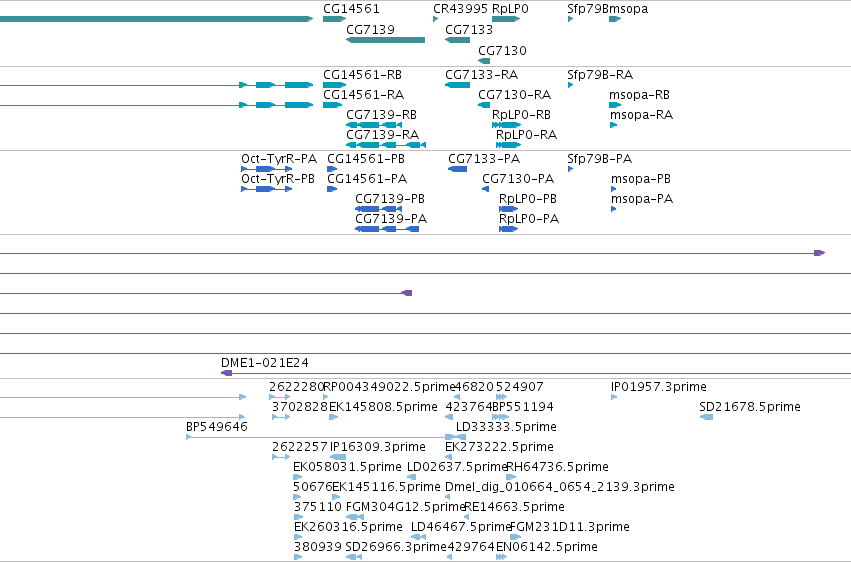This screenshot has width=851, height=562.
Task: Select the CG7139-PA protein feature
Action: 387,229
